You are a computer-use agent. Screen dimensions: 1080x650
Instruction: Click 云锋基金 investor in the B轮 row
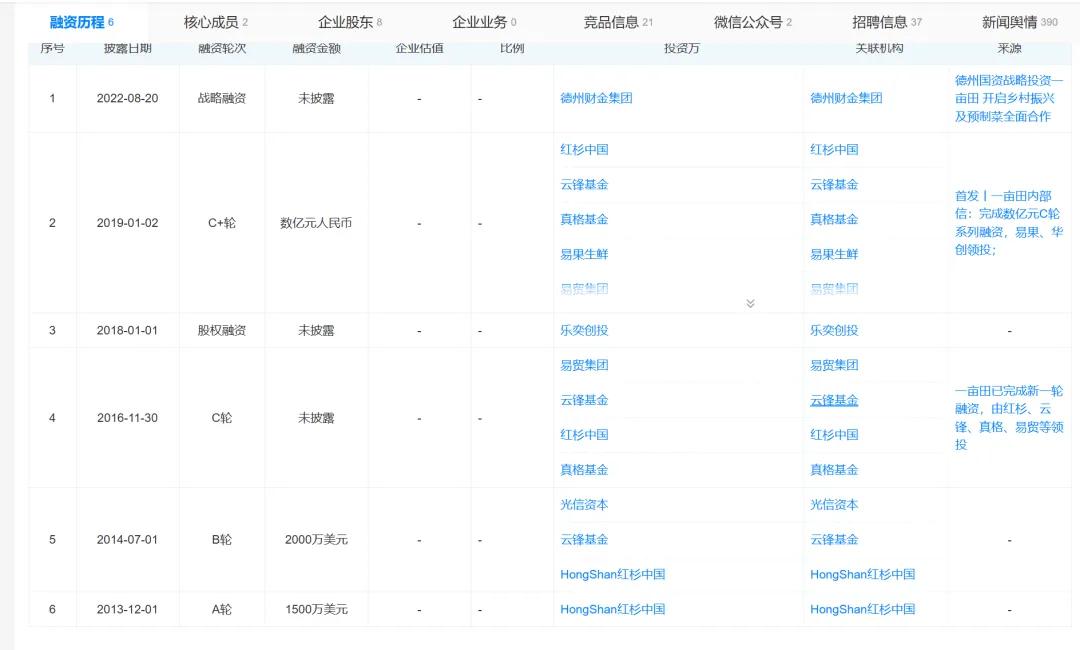point(584,539)
